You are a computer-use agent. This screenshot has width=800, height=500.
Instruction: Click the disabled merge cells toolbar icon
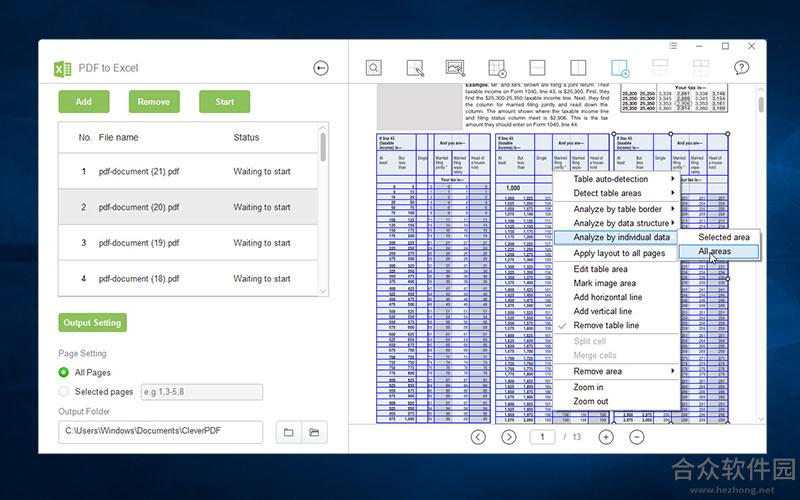701,67
